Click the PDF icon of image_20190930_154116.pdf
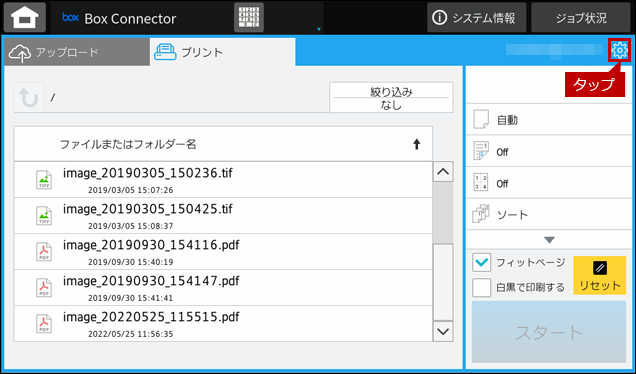Viewport: 636px width, 374px height. [x=44, y=251]
